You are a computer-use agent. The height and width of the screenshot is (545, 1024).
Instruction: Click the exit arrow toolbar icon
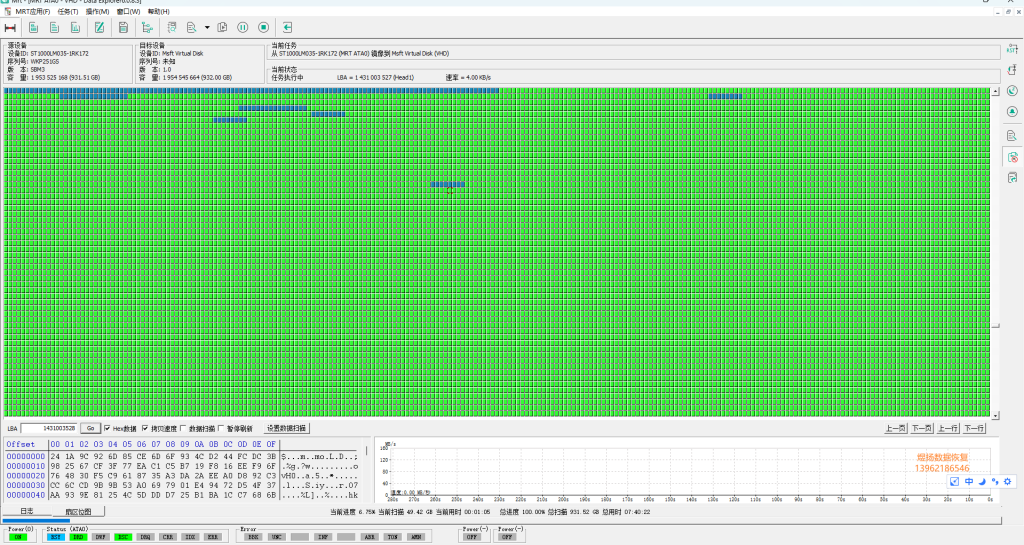[287, 27]
